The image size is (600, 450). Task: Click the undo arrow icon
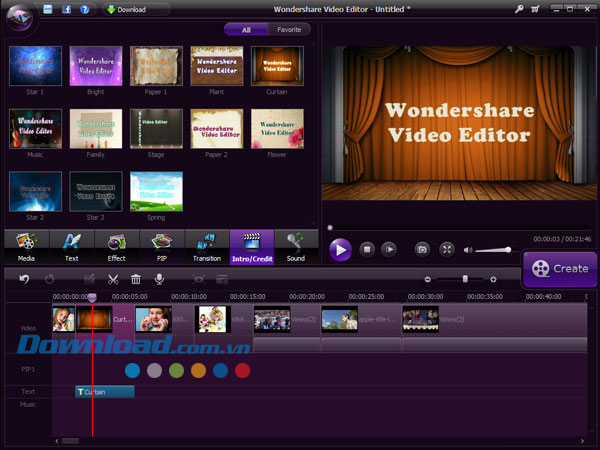pos(24,279)
